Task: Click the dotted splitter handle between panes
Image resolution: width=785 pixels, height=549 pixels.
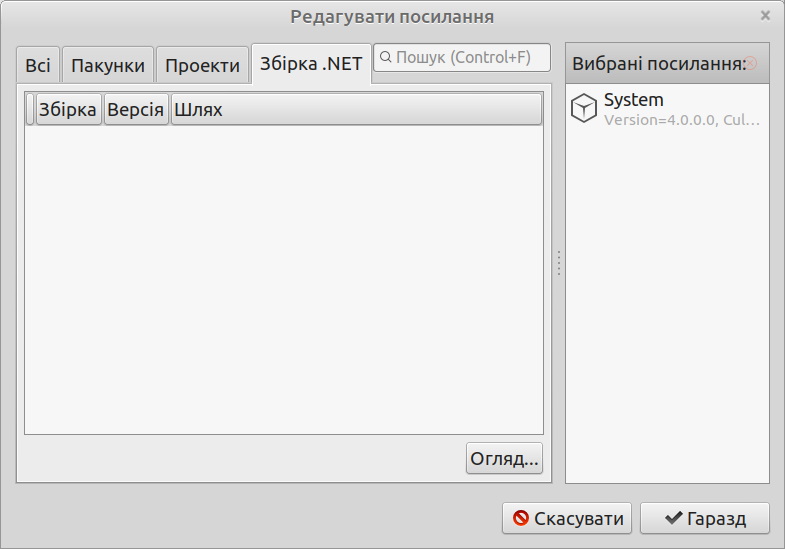Action: coord(559,263)
